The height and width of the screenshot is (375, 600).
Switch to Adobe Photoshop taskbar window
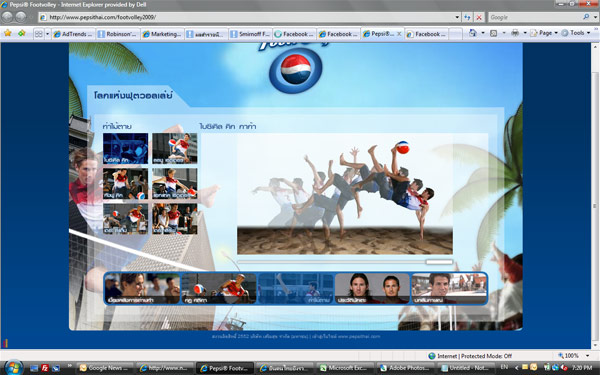[x=405, y=368]
